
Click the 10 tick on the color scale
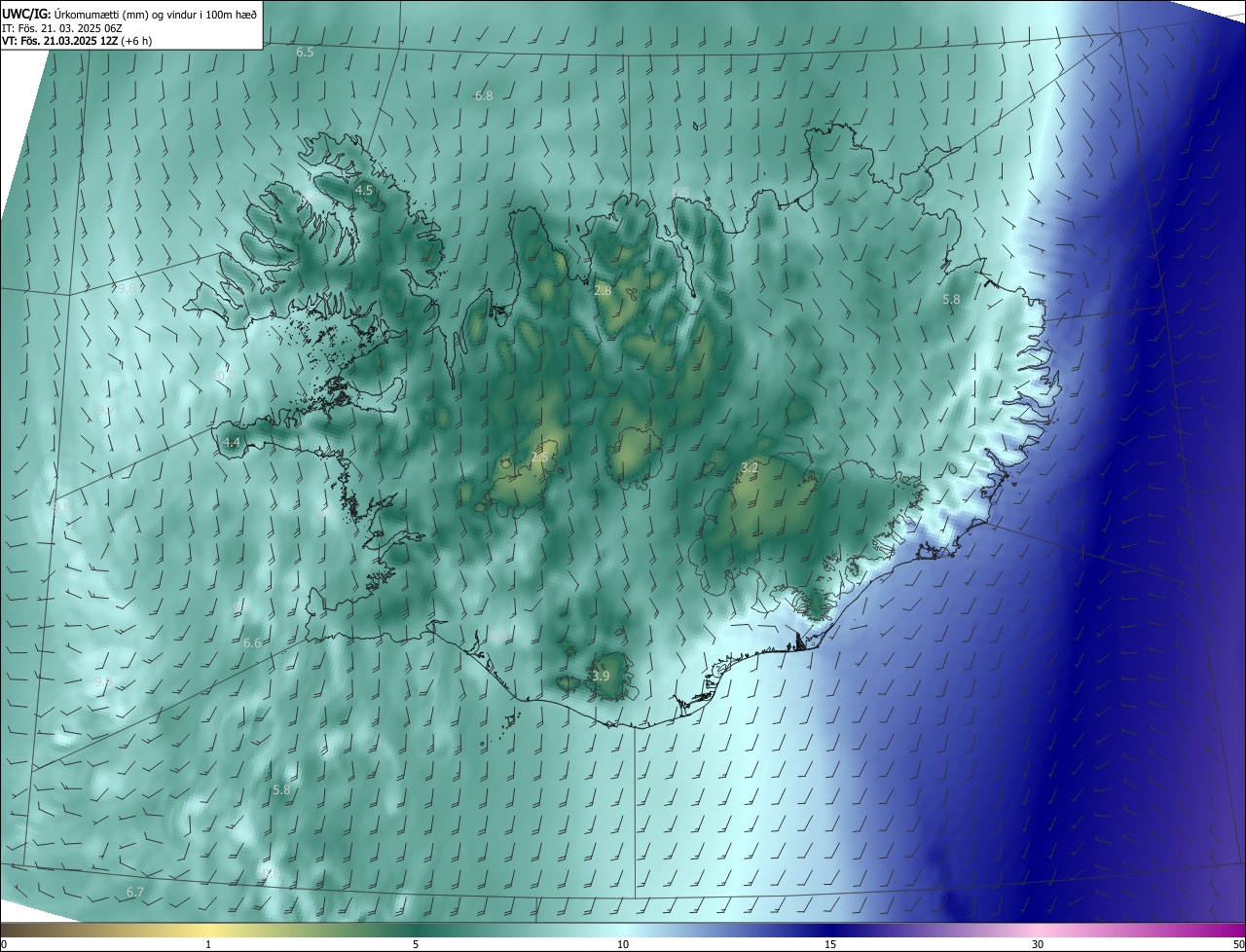point(623,945)
